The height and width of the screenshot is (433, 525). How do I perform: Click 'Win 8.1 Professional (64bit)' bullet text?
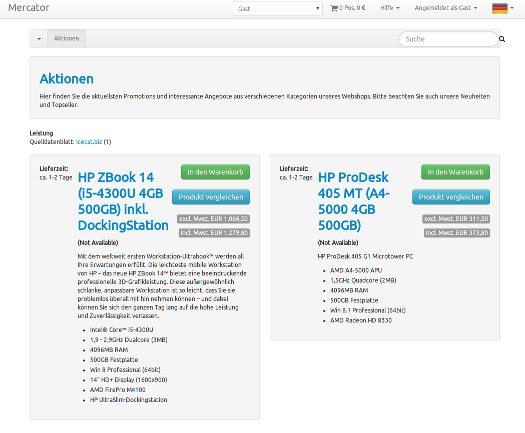coord(368,310)
